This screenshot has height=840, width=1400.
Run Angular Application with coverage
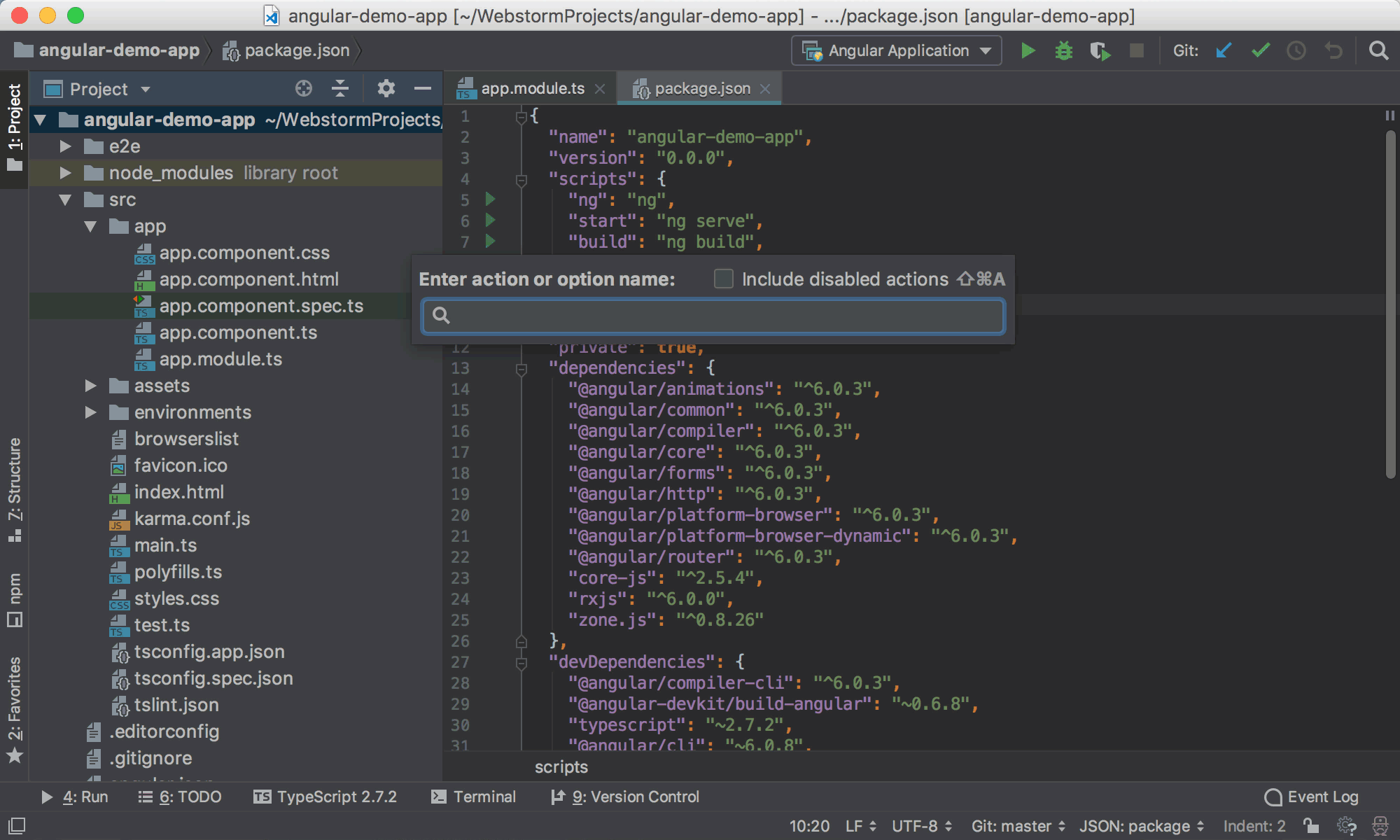[x=1100, y=50]
